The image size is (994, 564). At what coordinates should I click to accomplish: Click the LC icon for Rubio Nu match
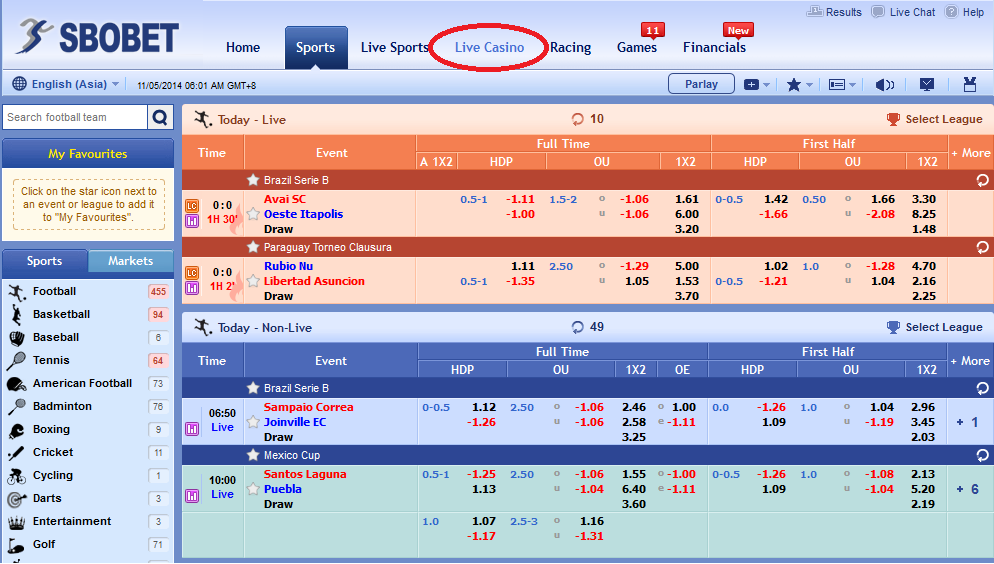[x=192, y=273]
